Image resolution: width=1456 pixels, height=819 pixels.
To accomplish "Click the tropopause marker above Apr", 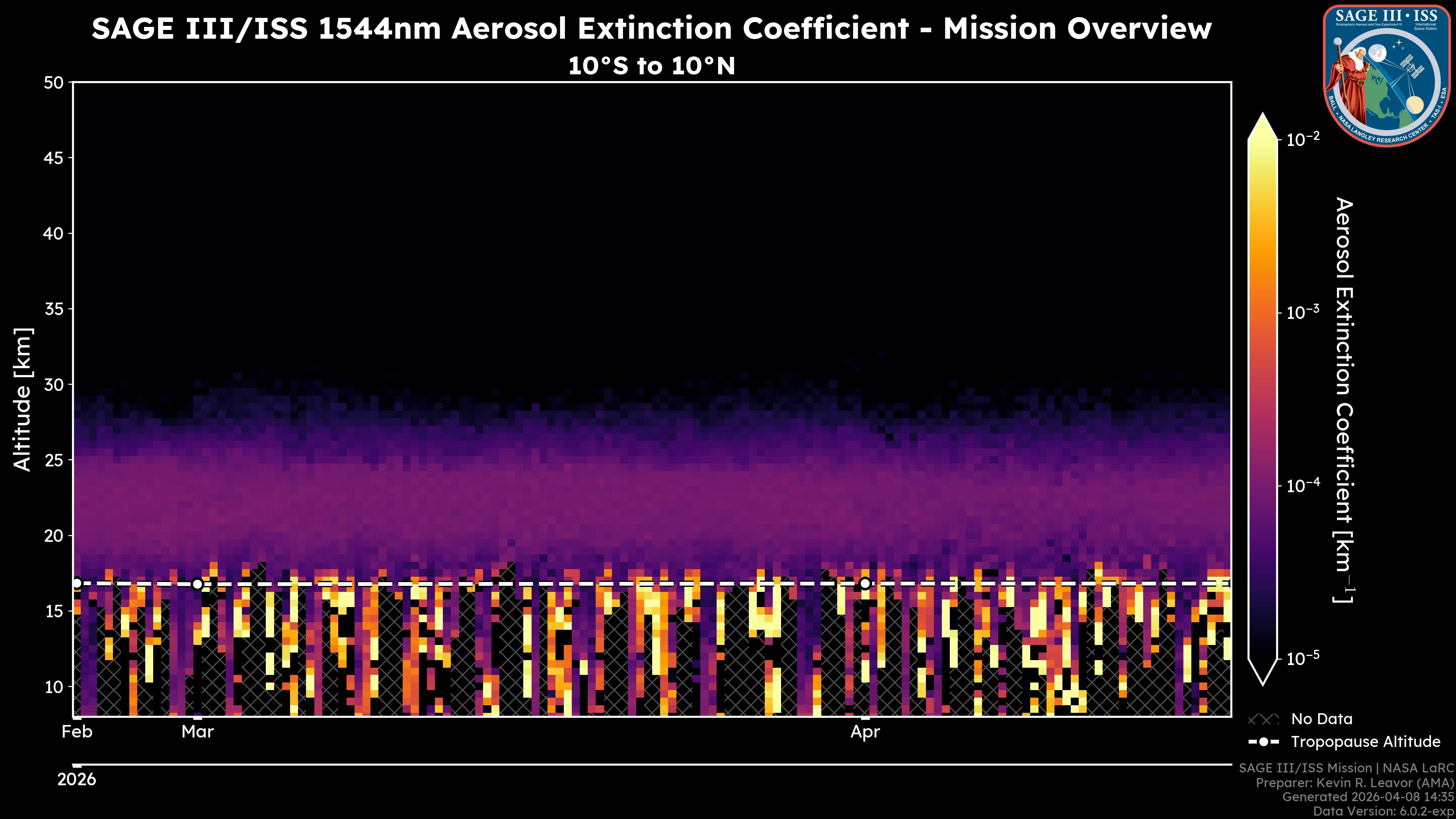I will (865, 583).
